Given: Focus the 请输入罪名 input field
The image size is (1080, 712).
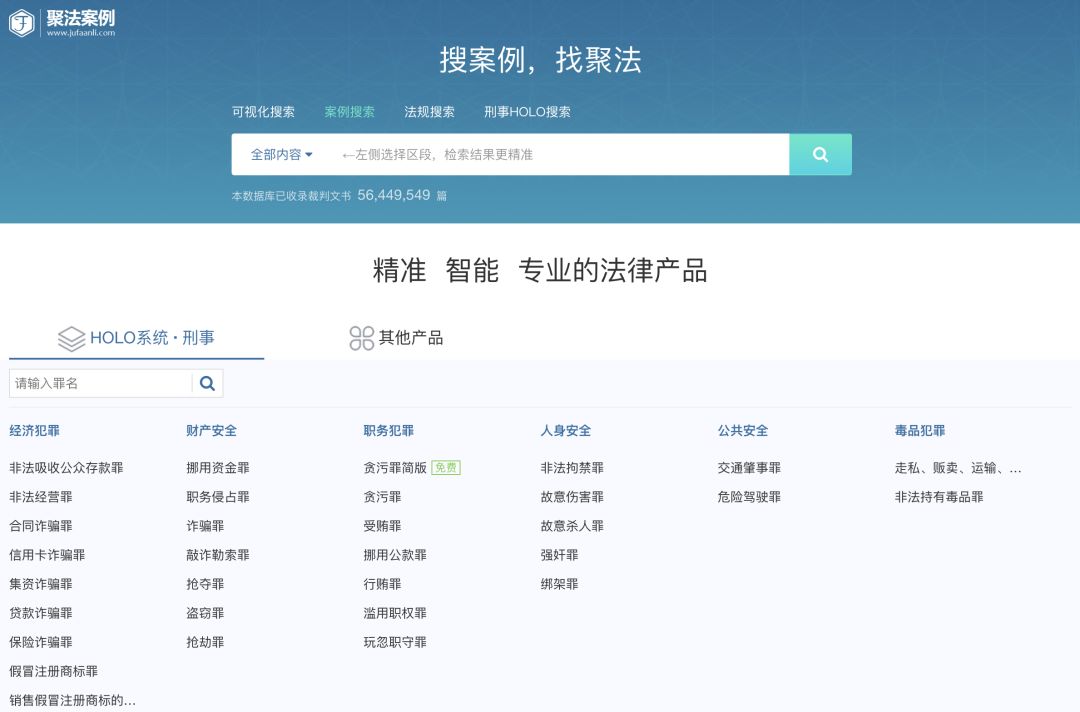Looking at the screenshot, I should (101, 384).
